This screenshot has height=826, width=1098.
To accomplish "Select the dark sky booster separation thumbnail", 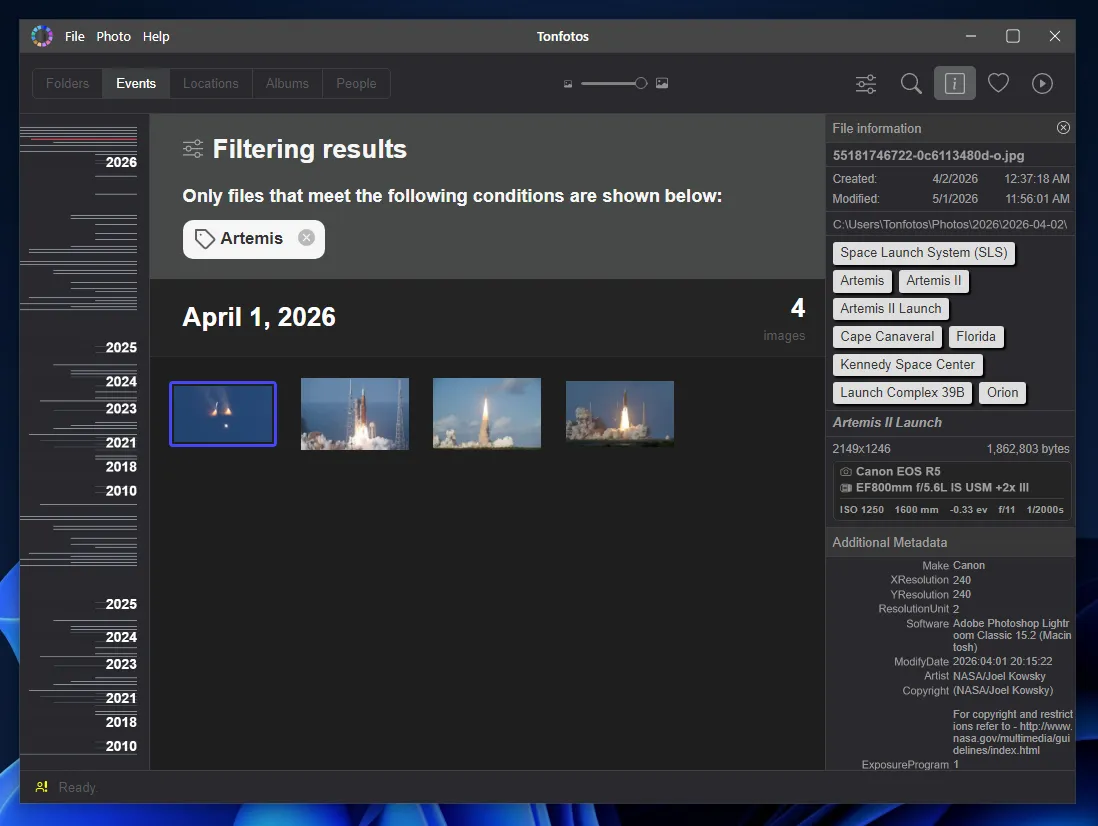I will tap(223, 414).
